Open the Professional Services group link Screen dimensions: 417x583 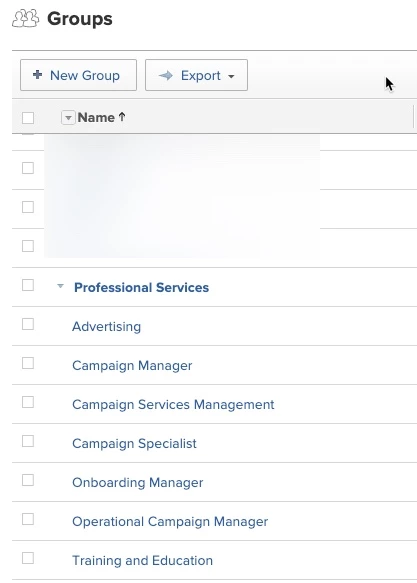point(141,287)
